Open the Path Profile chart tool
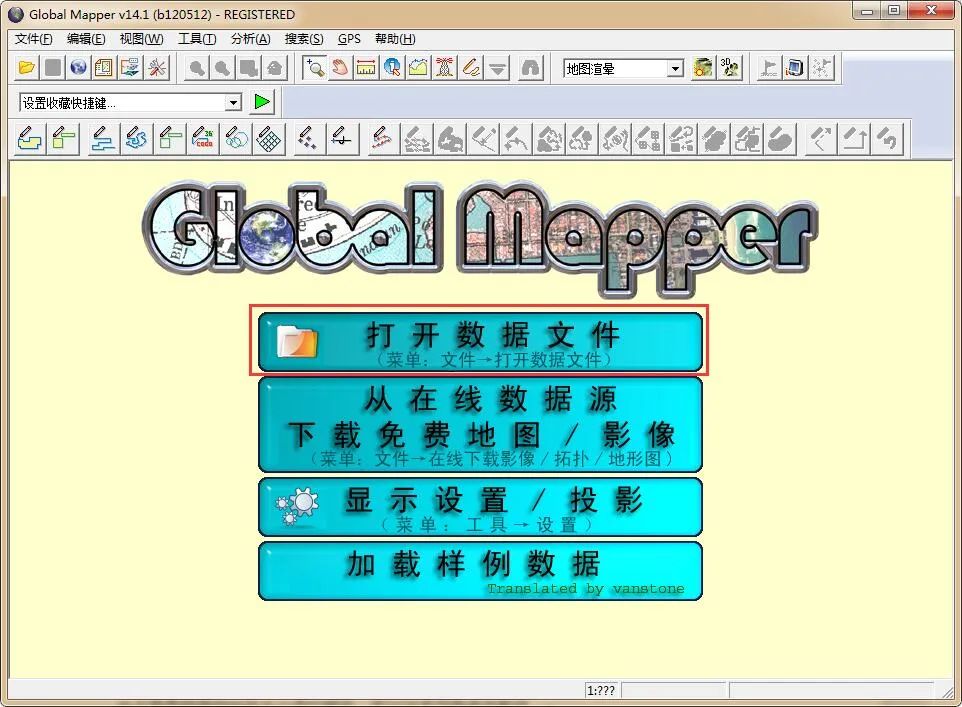This screenshot has width=962, height=707. tap(417, 67)
